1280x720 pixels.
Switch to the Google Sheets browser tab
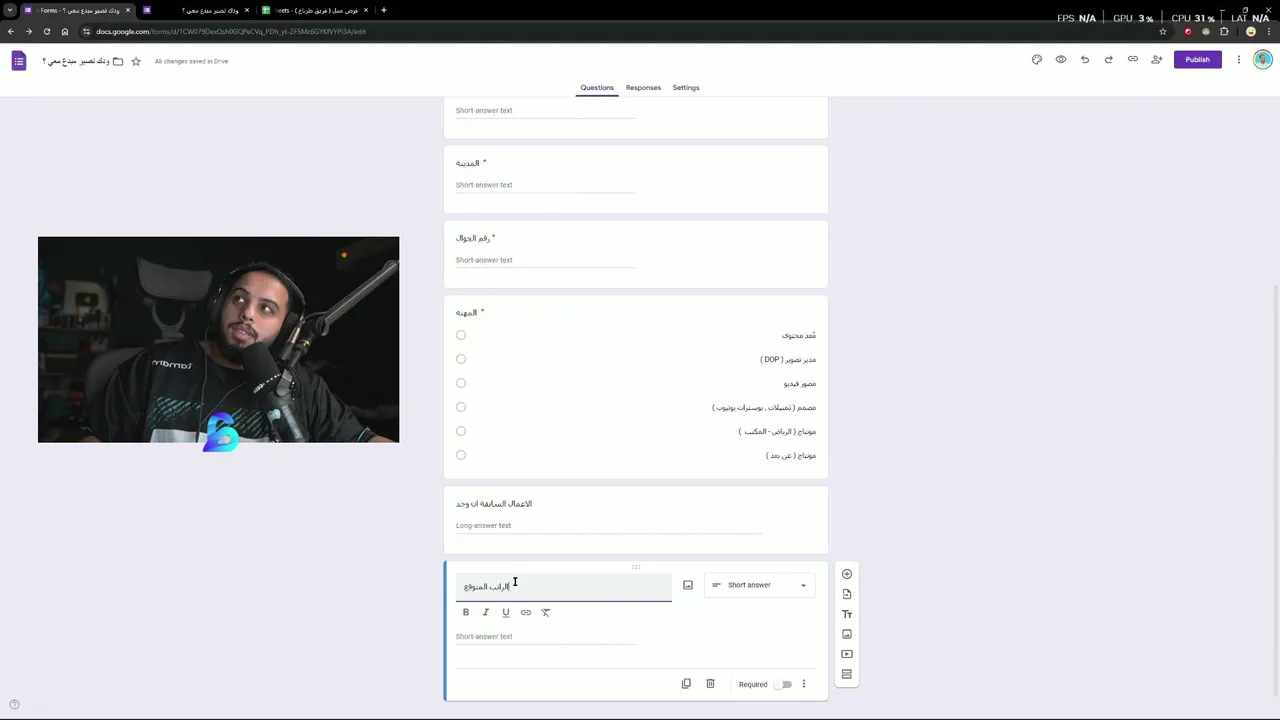(316, 10)
